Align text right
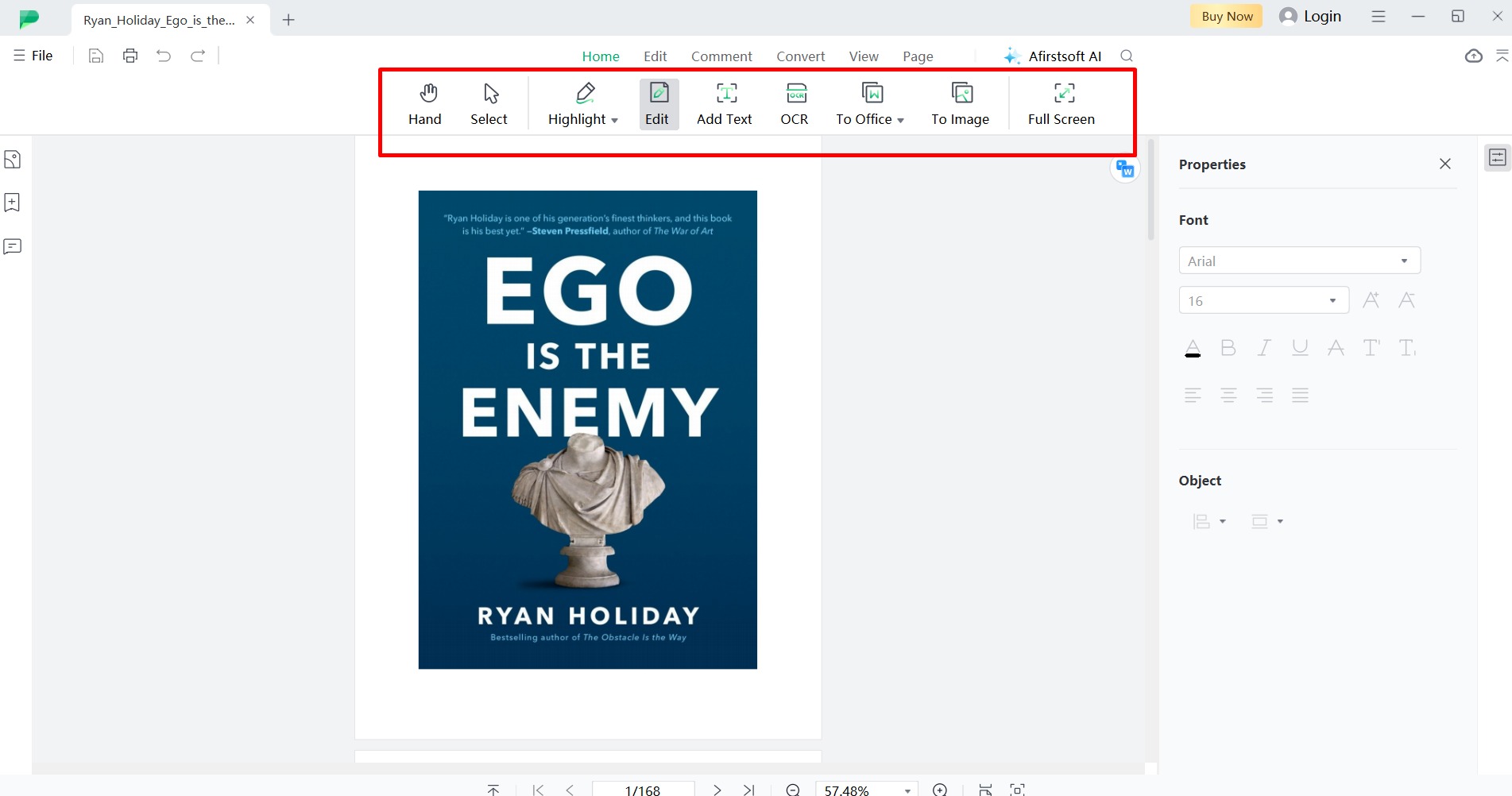The image size is (1512, 796). 1264,395
